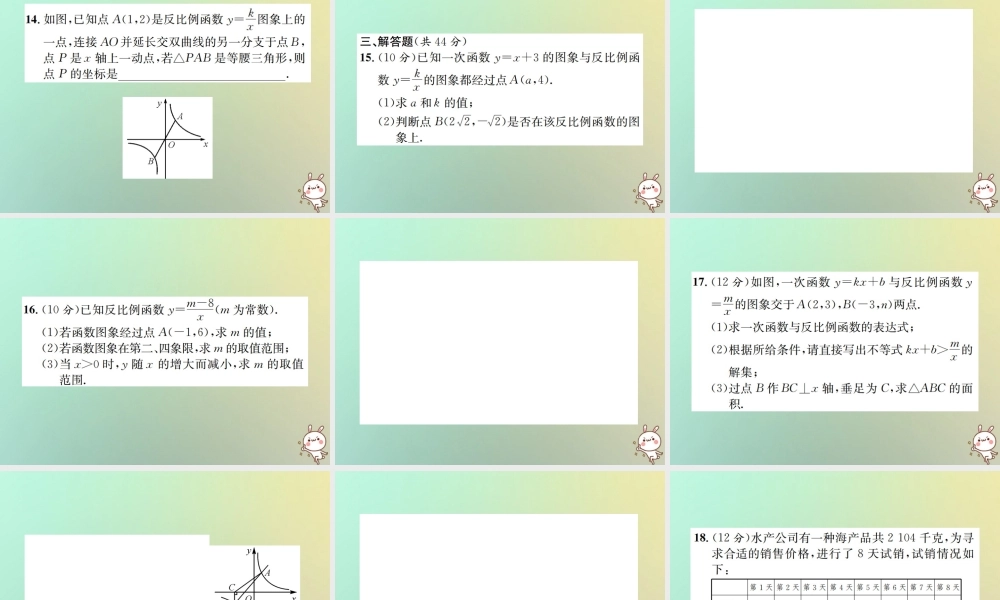Click the '第 8 天' table header cell

click(x=948, y=587)
